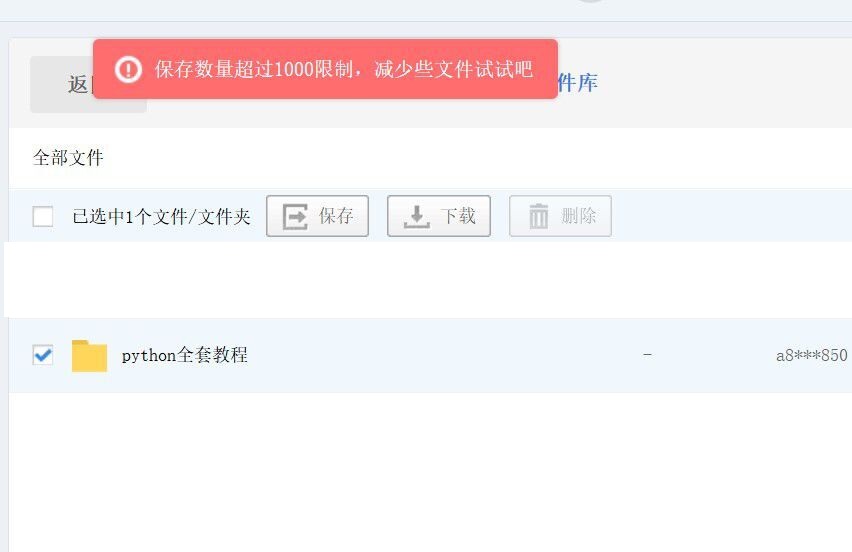Click the empty white band under the toolbar
This screenshot has height=552, width=852.
click(x=428, y=280)
